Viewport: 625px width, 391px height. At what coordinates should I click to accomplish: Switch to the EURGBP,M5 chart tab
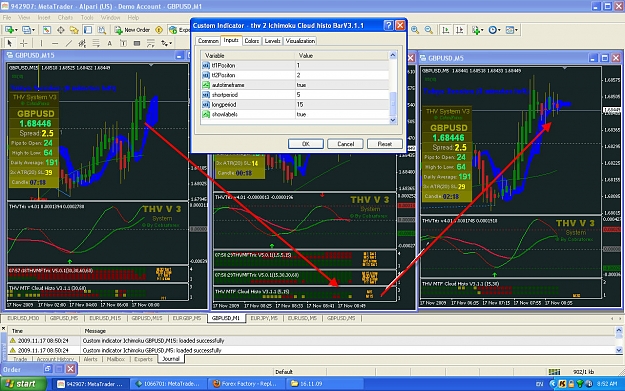pyautogui.click(x=186, y=318)
